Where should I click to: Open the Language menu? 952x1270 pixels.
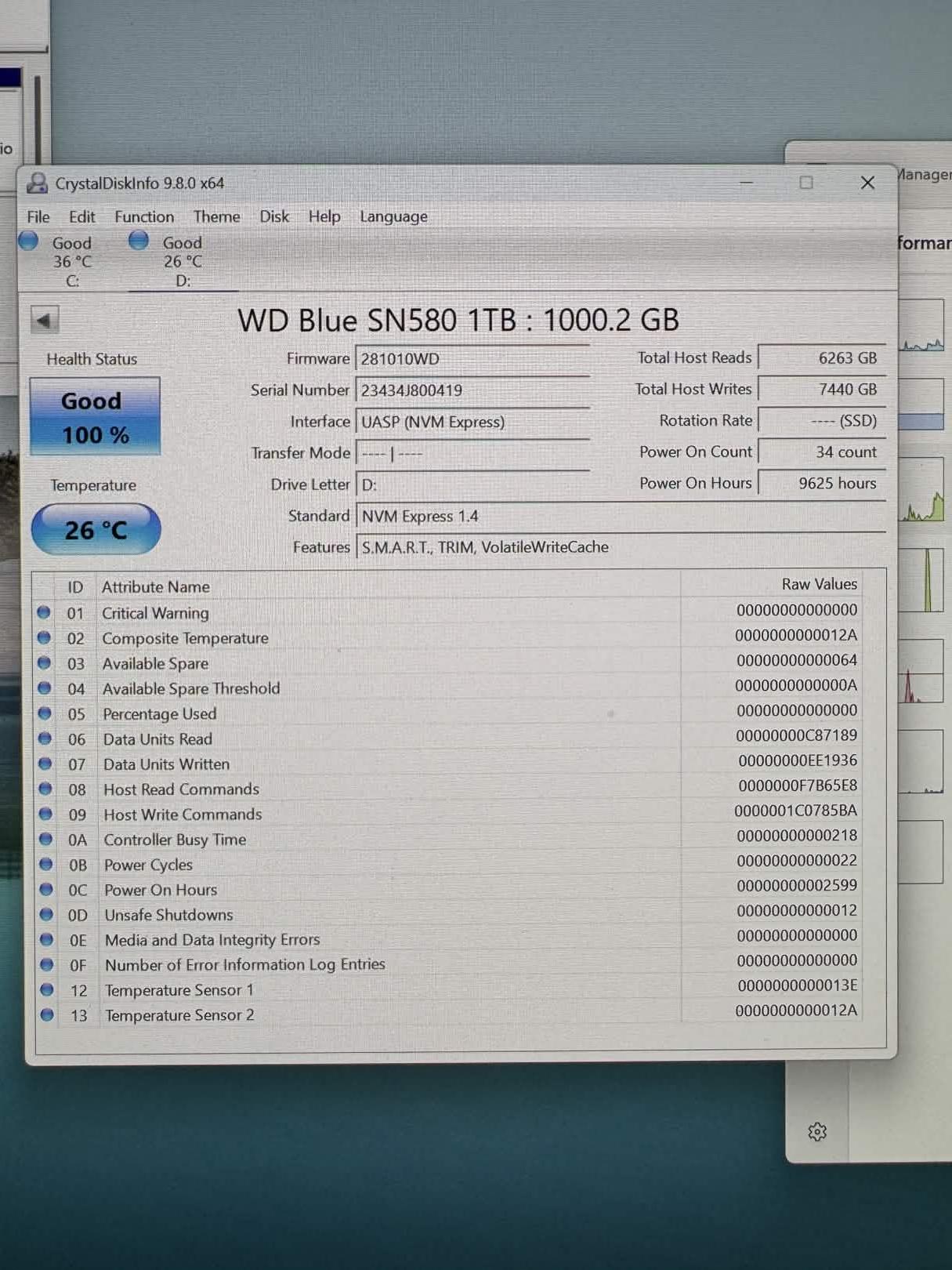[393, 217]
